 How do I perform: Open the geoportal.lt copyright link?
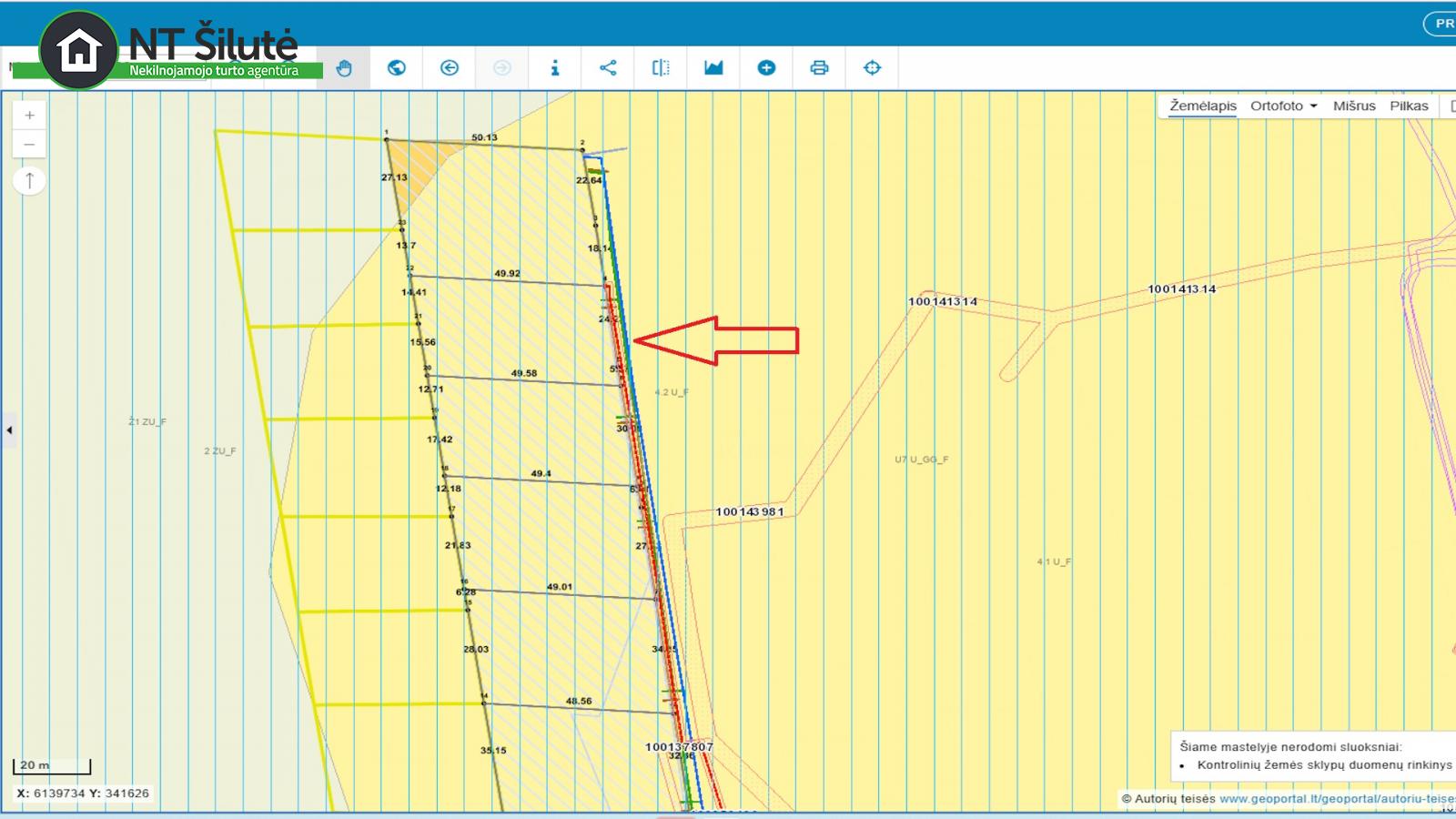tap(1337, 799)
